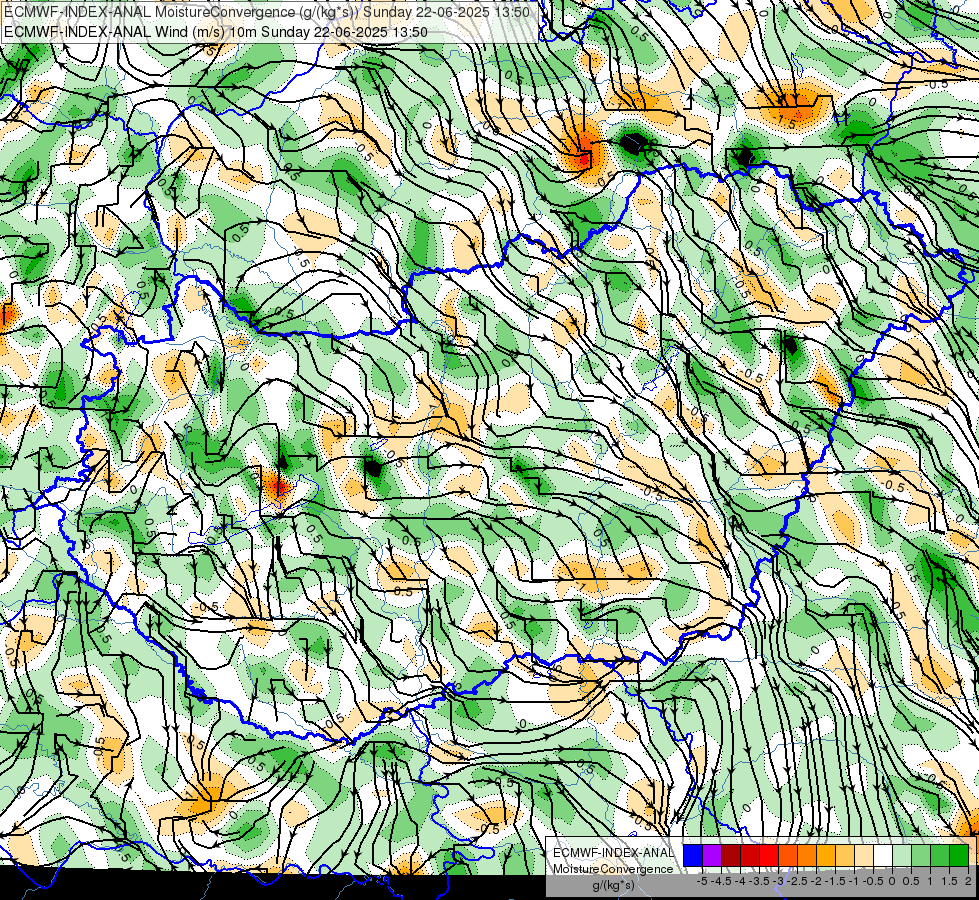Image resolution: width=979 pixels, height=900 pixels.
Task: Select the white legend swatch before 0
Action: 883,855
